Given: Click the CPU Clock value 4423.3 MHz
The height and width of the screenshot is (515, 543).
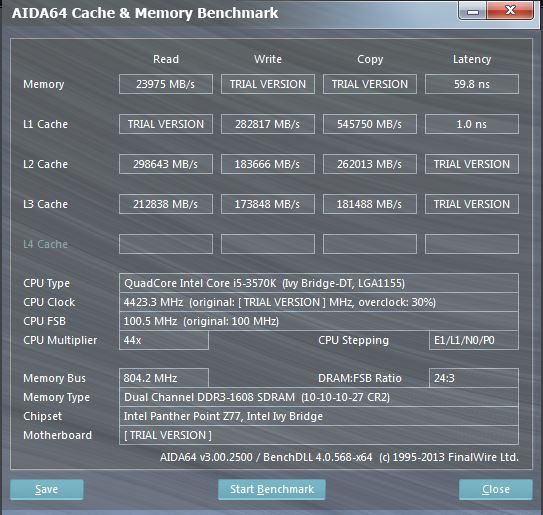Looking at the screenshot, I should [319, 302].
